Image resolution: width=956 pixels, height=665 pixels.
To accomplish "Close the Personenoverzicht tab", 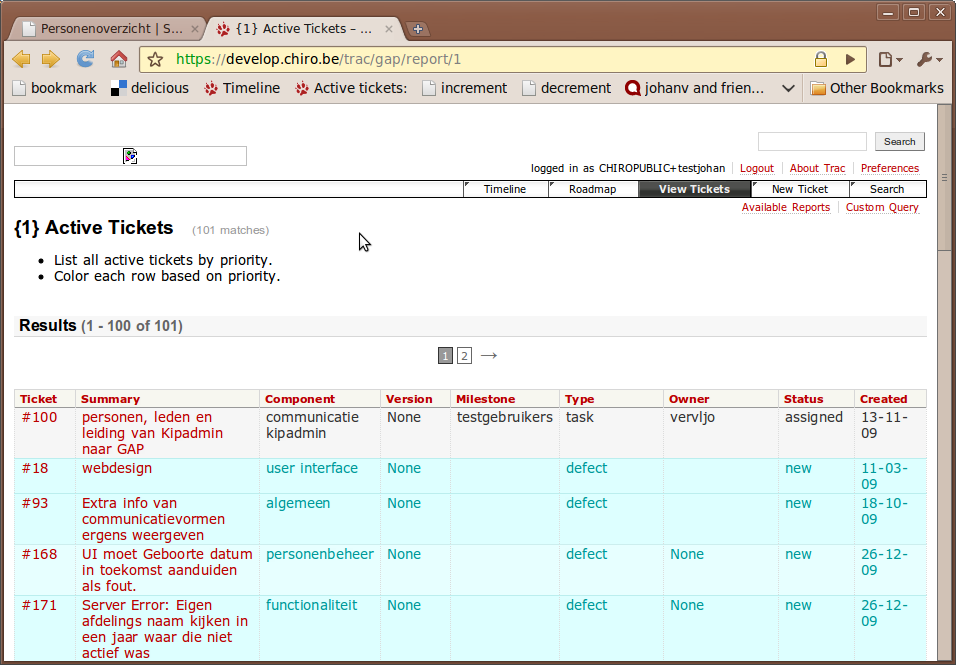I will point(194,29).
